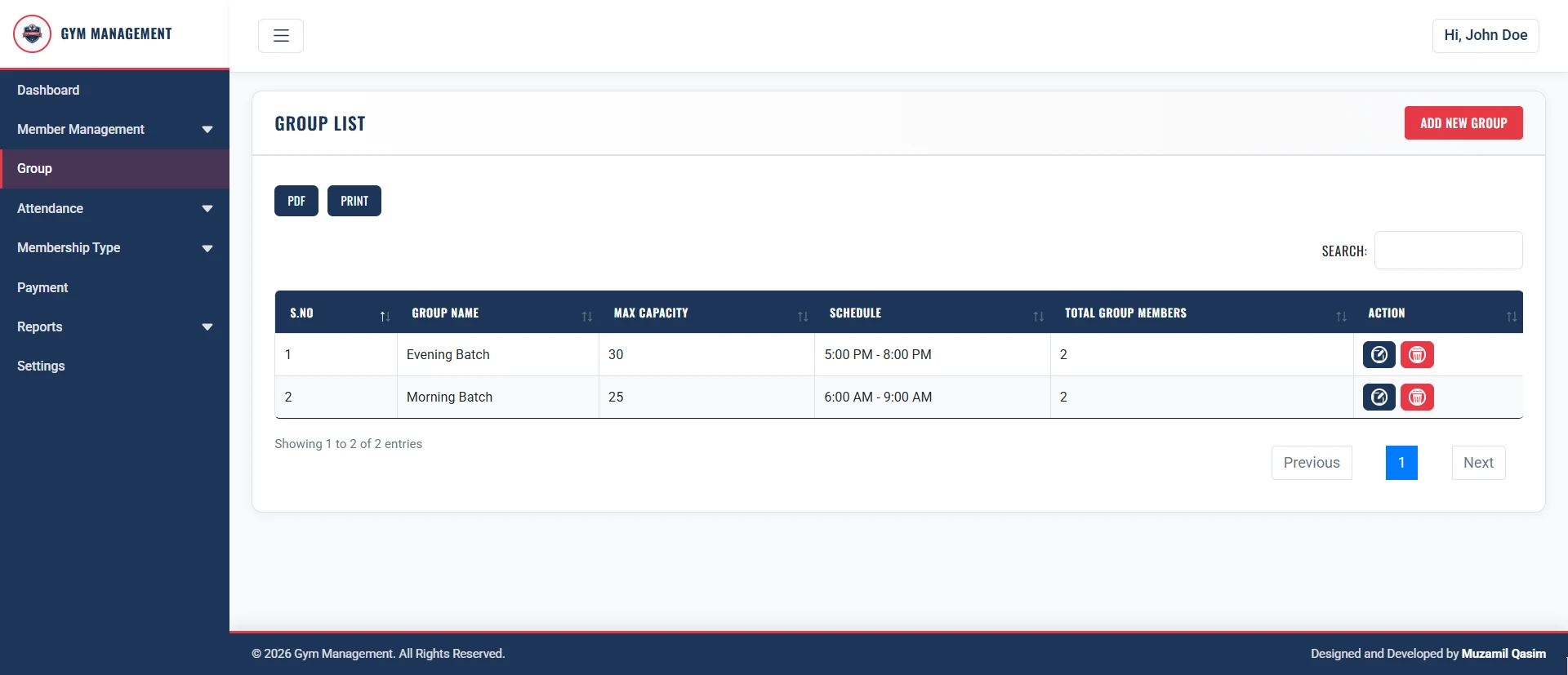This screenshot has height=675, width=1568.
Task: Click the Schedule column header
Action: point(933,313)
